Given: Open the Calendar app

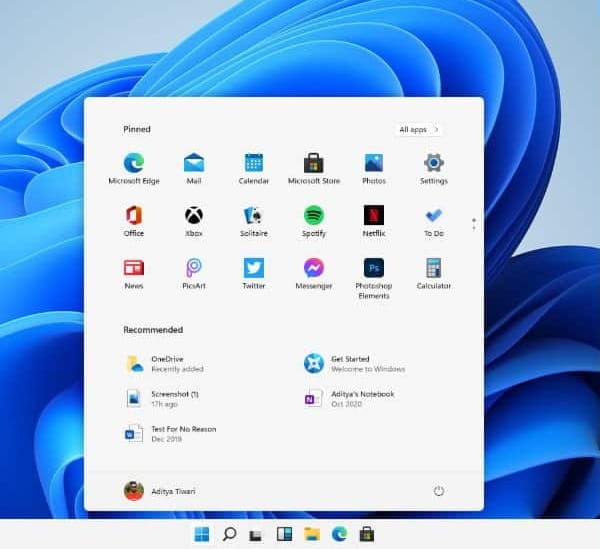Looking at the screenshot, I should pyautogui.click(x=254, y=169).
